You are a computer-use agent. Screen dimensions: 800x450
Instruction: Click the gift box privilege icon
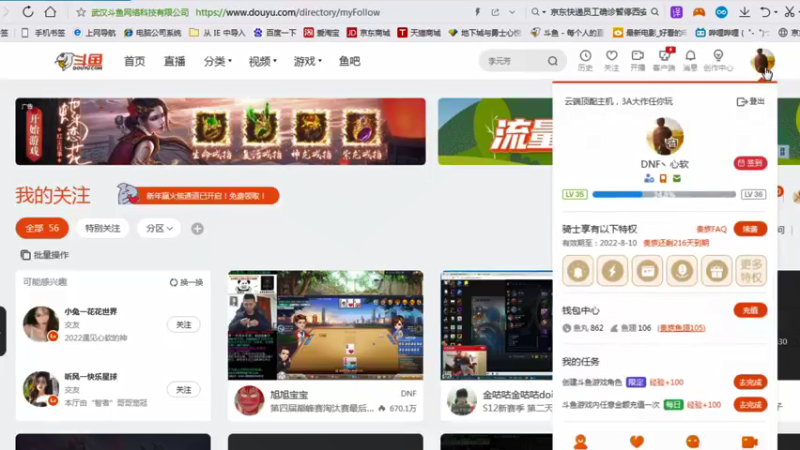(716, 271)
